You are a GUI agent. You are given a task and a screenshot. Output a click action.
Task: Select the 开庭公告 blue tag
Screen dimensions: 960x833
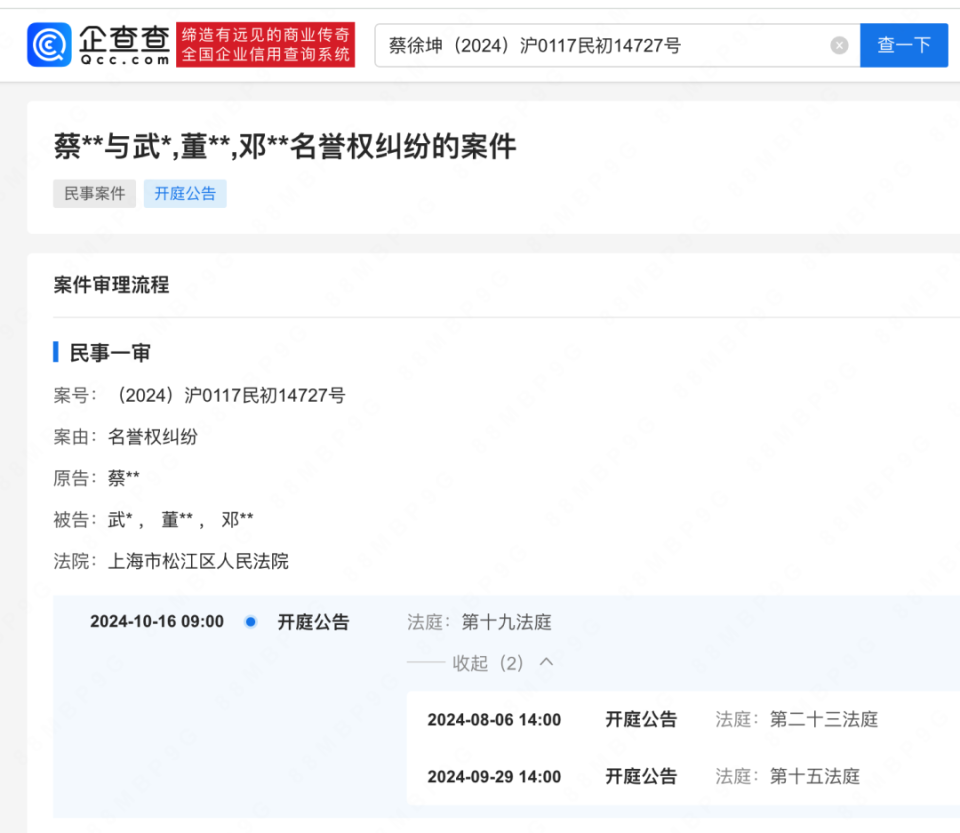tap(185, 193)
